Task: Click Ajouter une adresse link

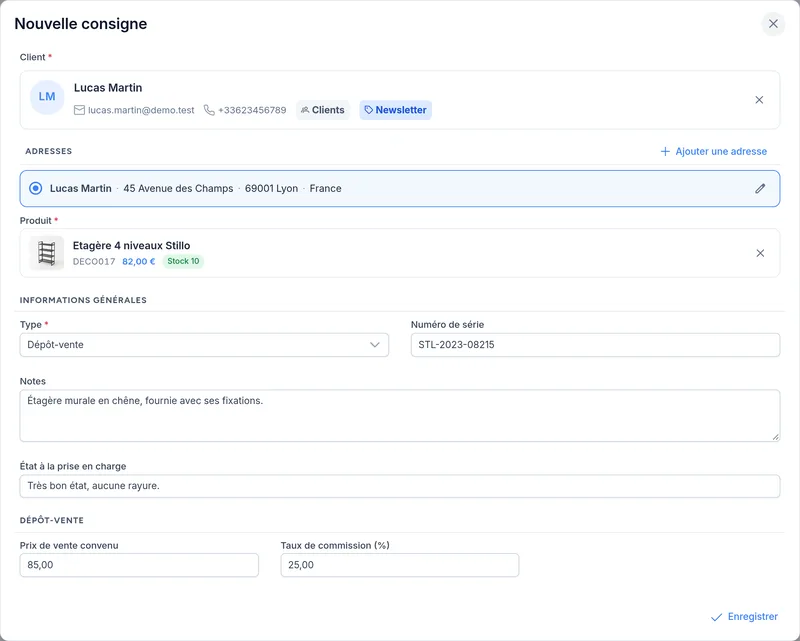Action: (x=713, y=152)
